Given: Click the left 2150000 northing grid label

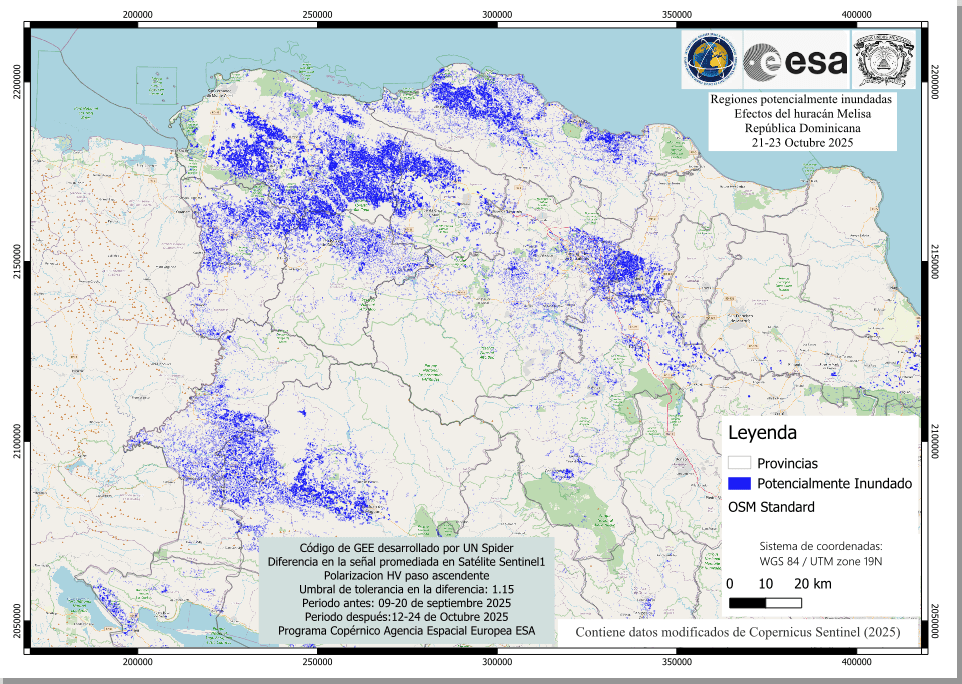Looking at the screenshot, I should (13, 262).
